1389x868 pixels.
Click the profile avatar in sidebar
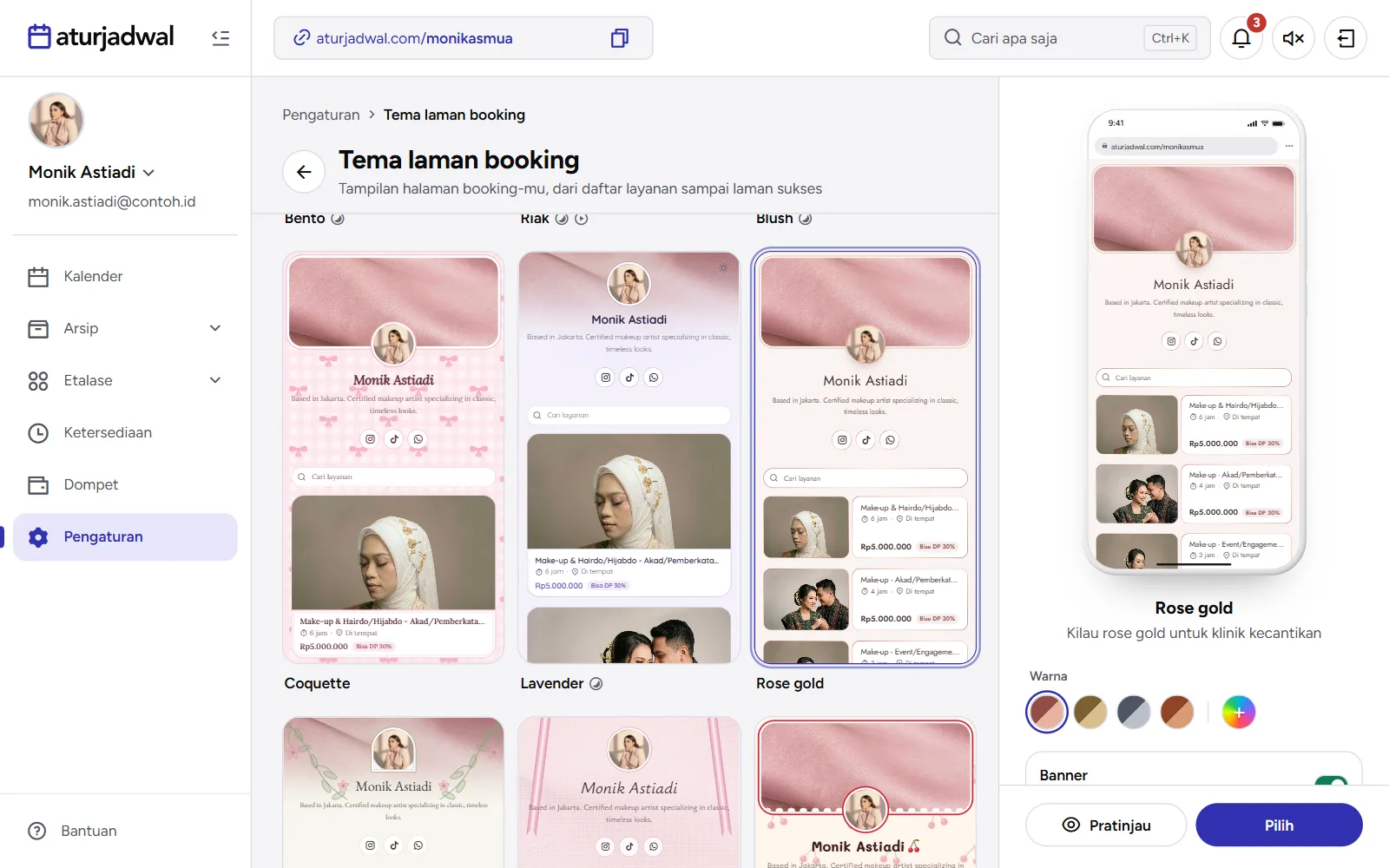click(56, 121)
